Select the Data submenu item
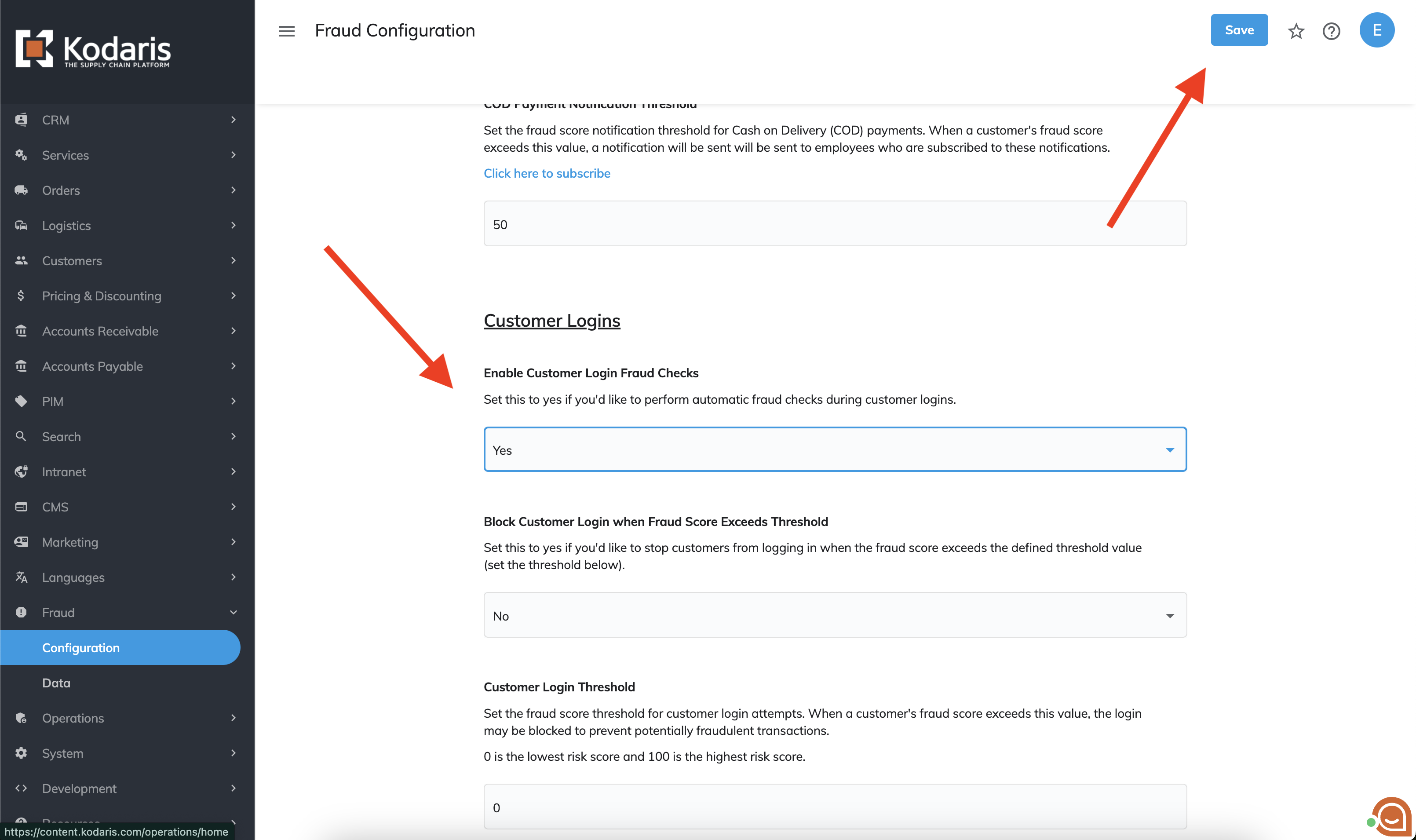Image resolution: width=1416 pixels, height=840 pixels. [x=57, y=683]
